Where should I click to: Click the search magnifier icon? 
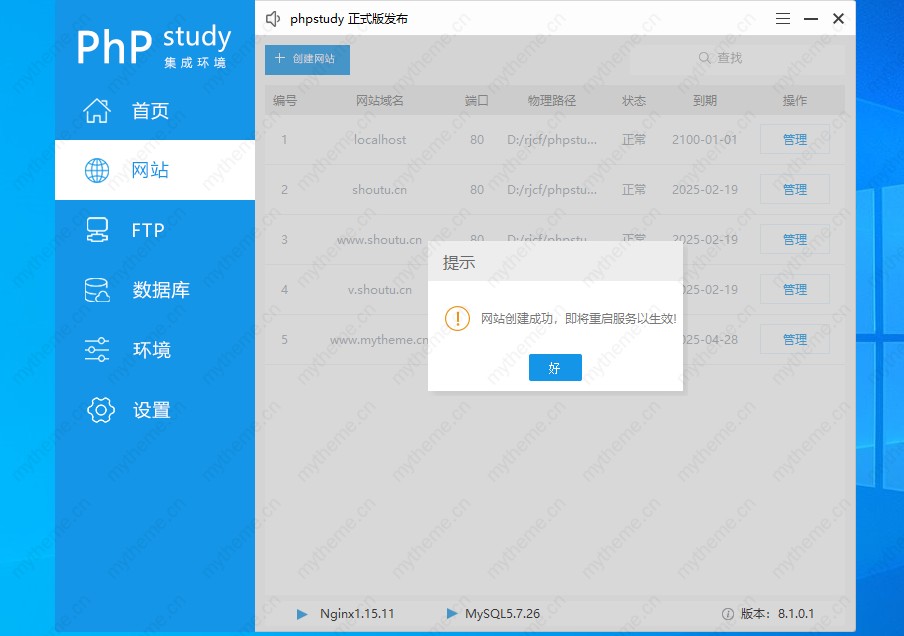coord(705,58)
